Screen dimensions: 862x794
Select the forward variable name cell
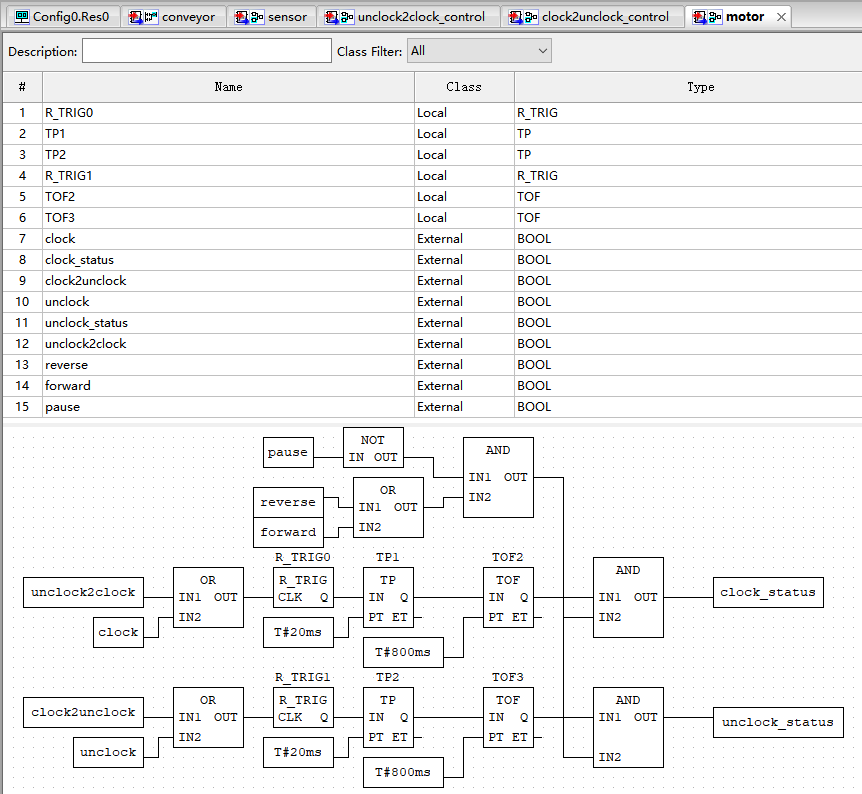[x=228, y=385]
